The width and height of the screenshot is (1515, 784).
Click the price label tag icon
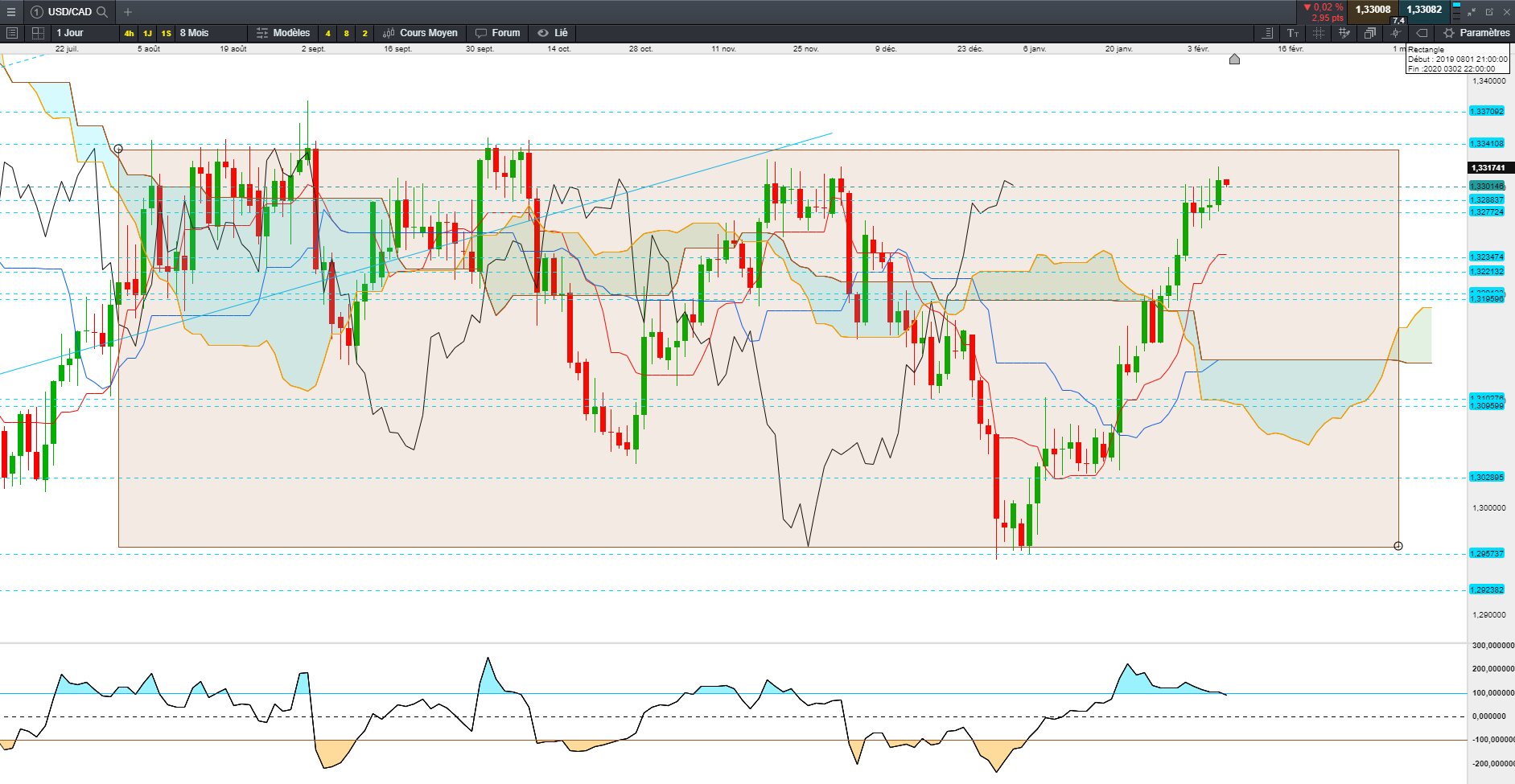pos(1422,33)
